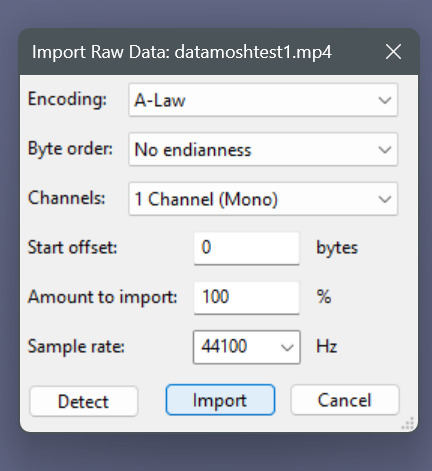Image resolution: width=432 pixels, height=471 pixels.
Task: Click the Import button
Action: pos(220,400)
